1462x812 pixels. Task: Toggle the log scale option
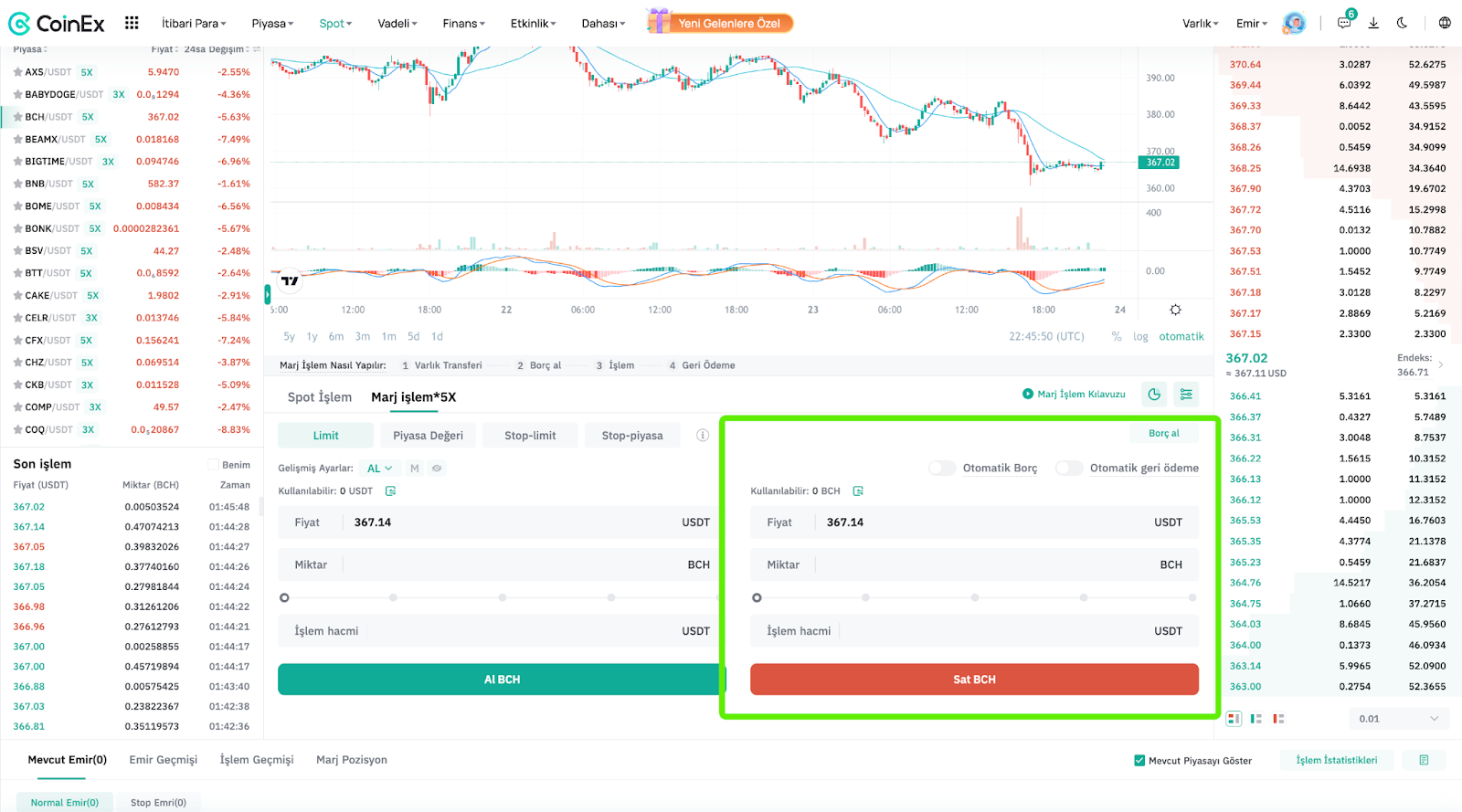click(1140, 336)
